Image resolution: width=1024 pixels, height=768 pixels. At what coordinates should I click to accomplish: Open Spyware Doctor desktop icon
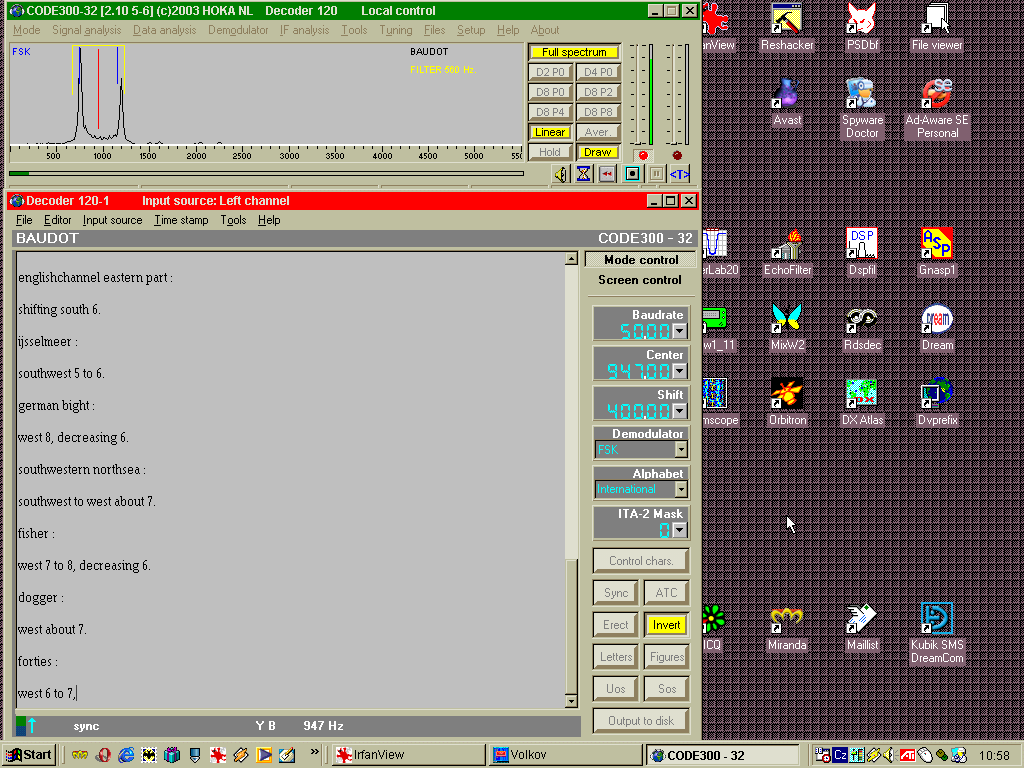pyautogui.click(x=862, y=108)
